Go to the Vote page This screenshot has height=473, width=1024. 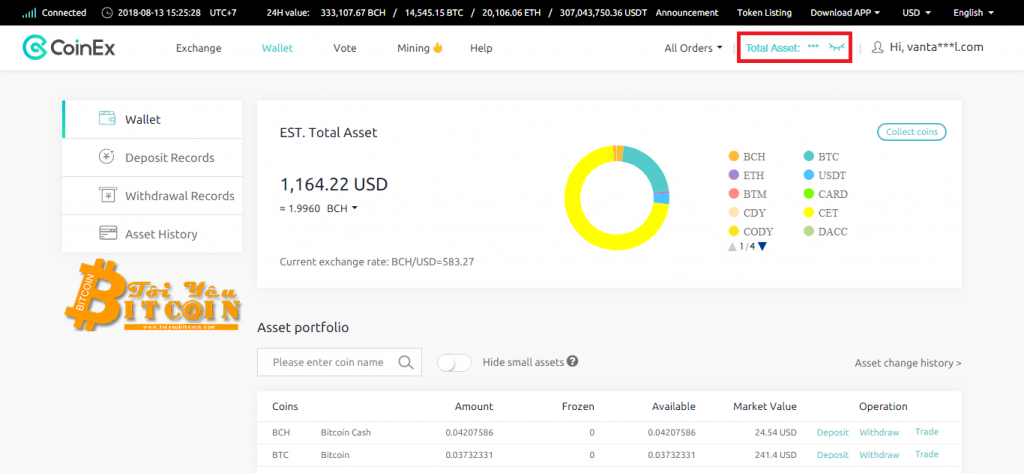[344, 48]
